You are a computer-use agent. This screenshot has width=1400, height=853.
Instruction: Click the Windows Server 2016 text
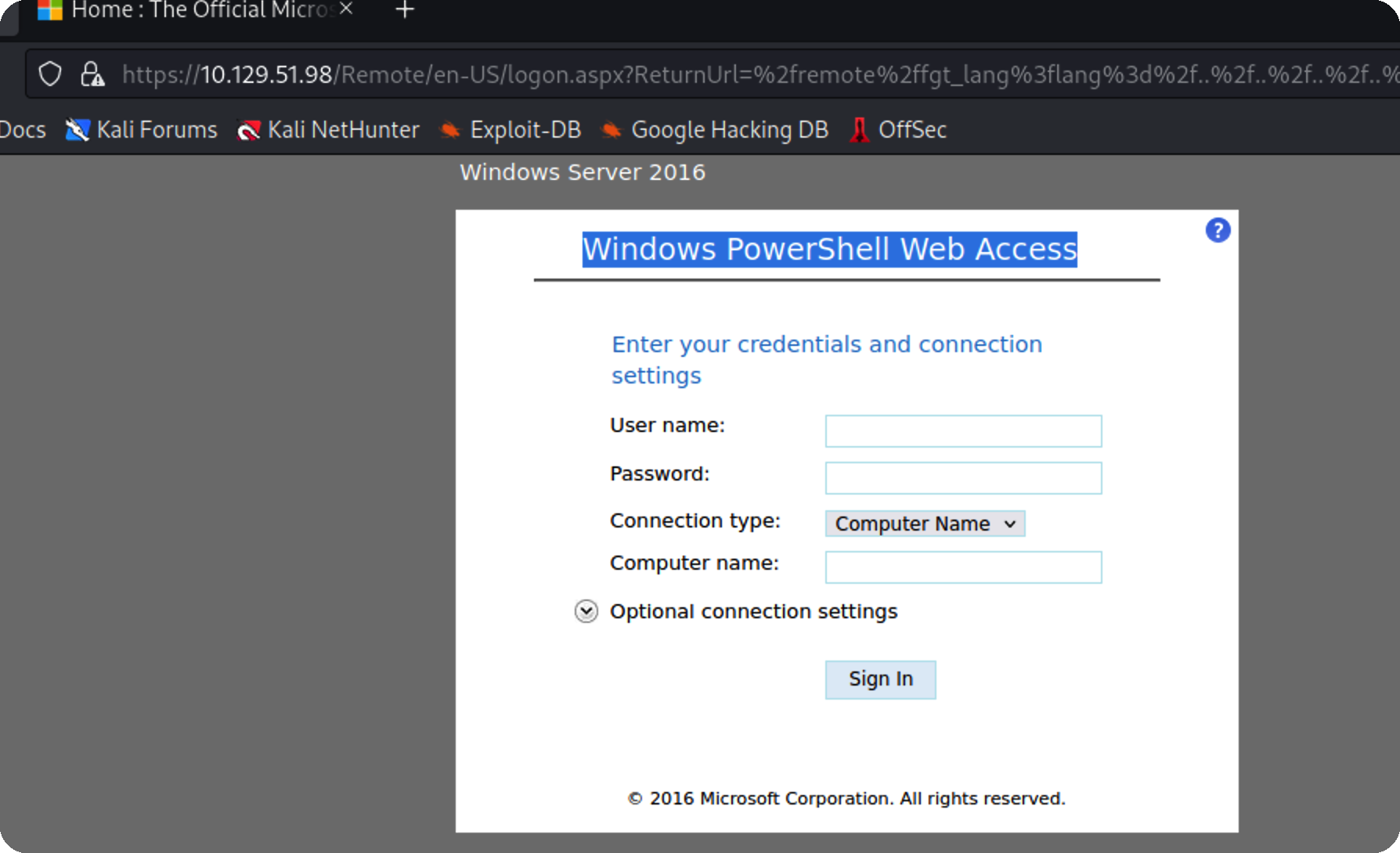(583, 172)
